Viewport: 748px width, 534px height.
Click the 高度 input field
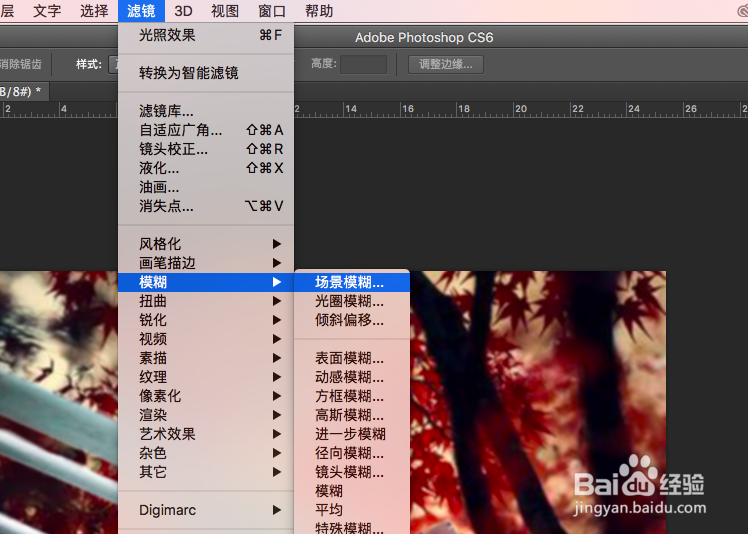pos(363,64)
